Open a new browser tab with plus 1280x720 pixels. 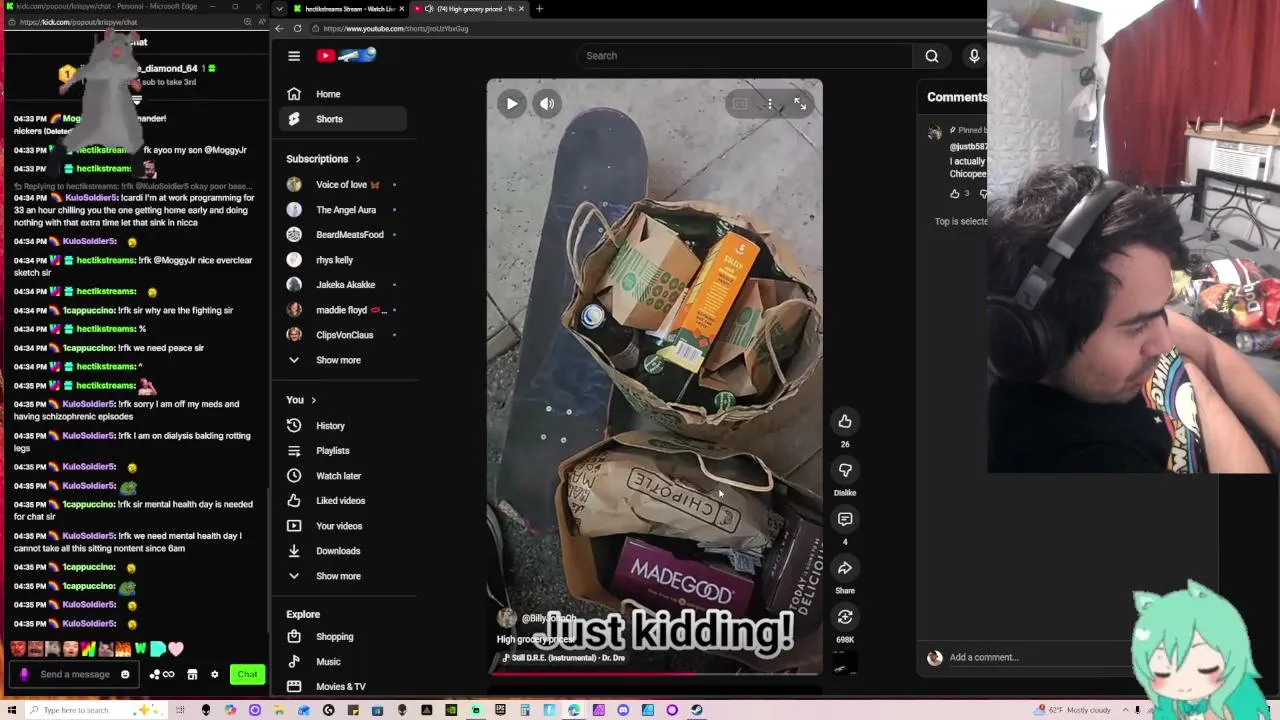[x=539, y=9]
